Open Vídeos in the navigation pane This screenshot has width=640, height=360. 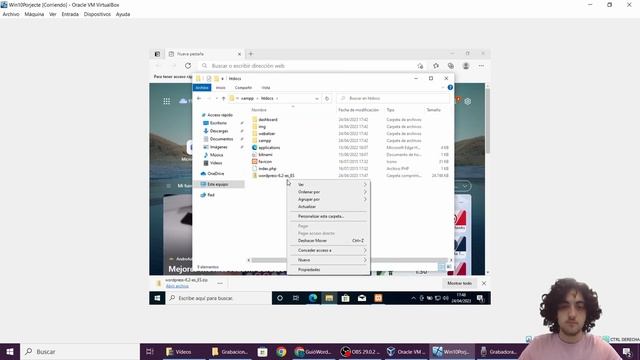click(216, 163)
